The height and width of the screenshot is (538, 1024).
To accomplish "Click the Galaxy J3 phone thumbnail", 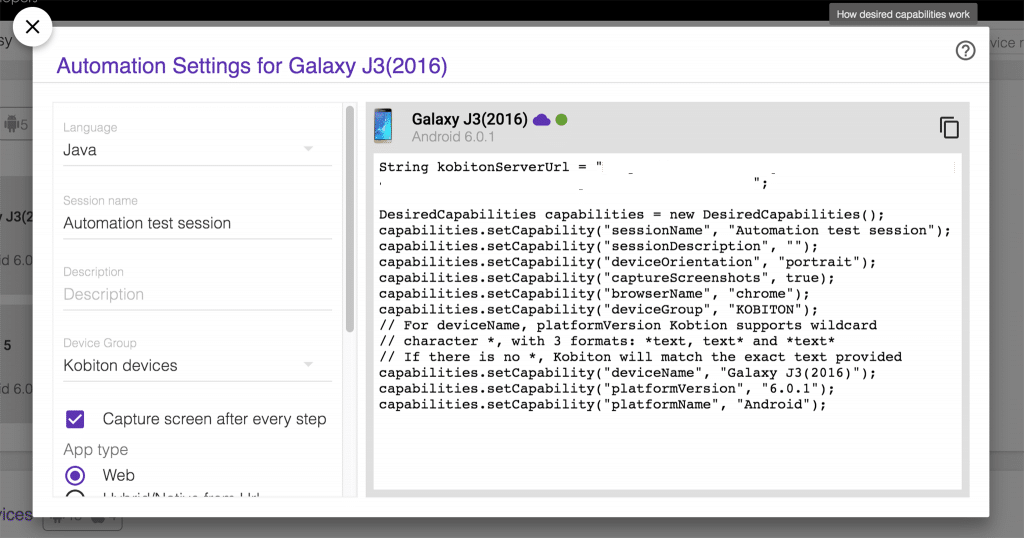I will coord(383,126).
